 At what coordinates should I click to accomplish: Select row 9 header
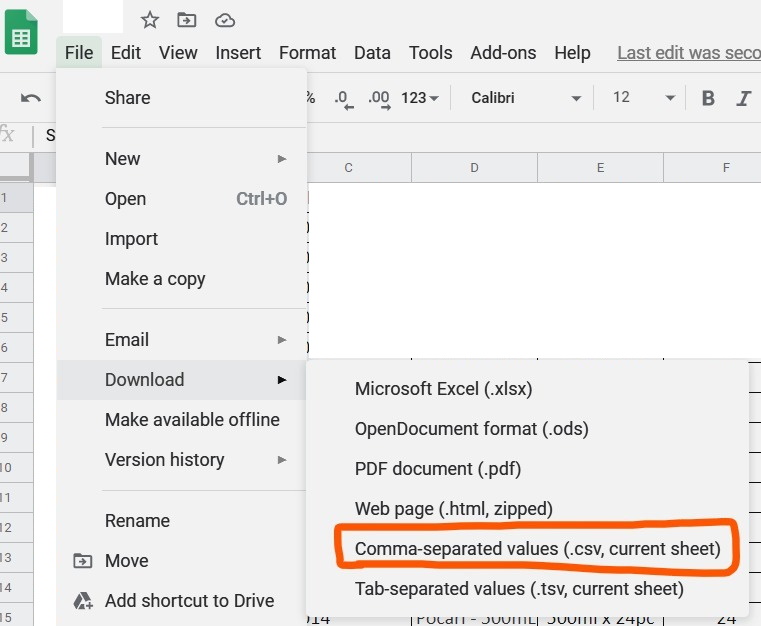(17, 438)
